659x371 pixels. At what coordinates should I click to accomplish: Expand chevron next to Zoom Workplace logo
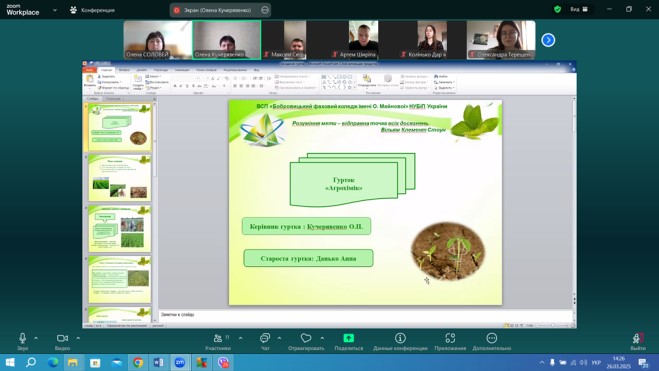pyautogui.click(x=55, y=10)
